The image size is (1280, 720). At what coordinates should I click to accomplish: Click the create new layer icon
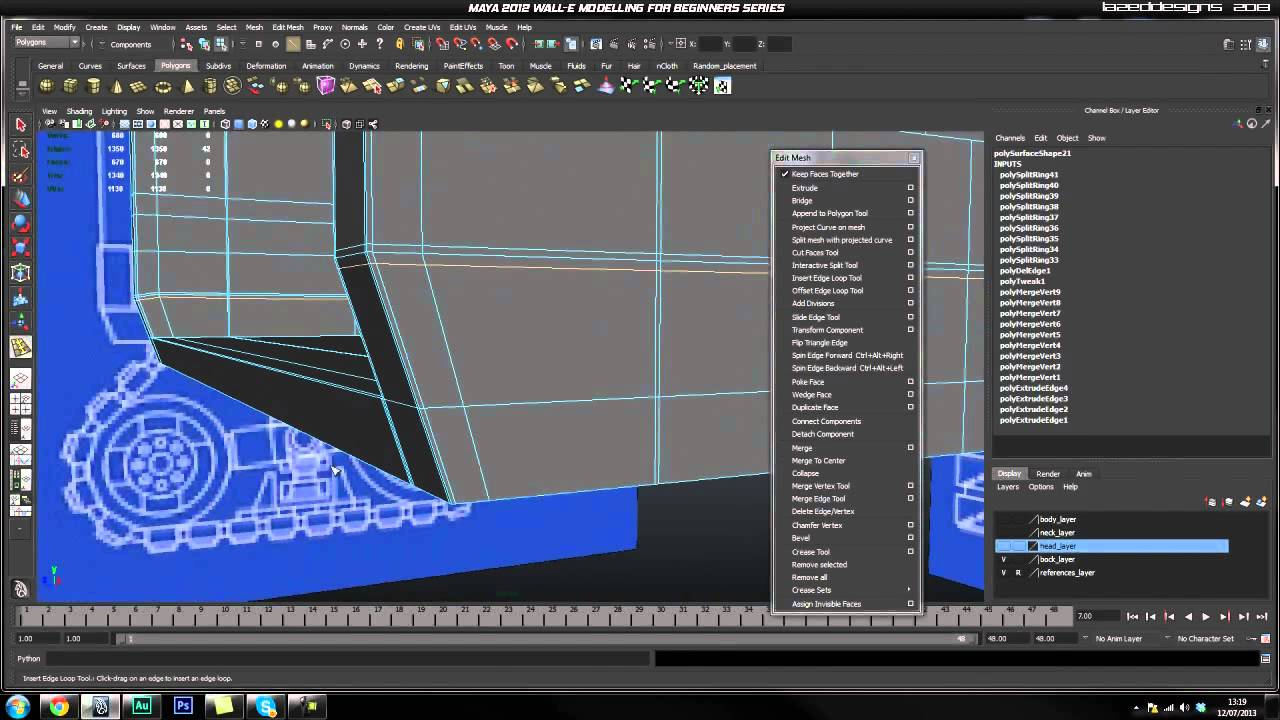[1246, 502]
